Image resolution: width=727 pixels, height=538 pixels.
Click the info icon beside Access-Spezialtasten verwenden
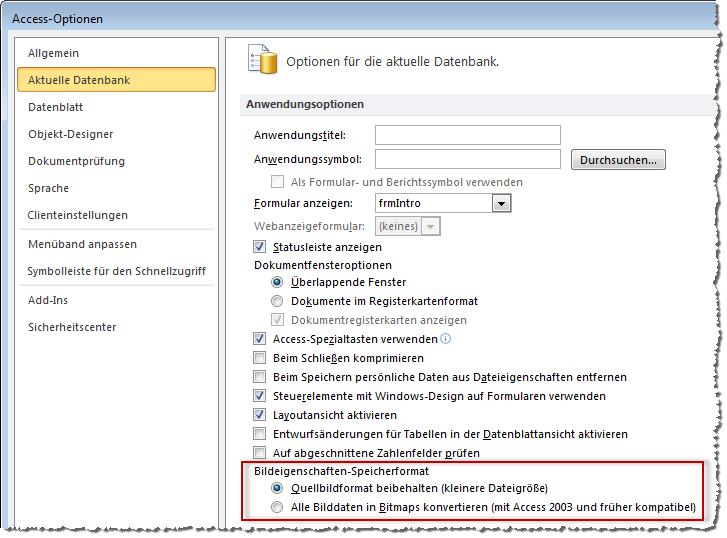pyautogui.click(x=446, y=339)
